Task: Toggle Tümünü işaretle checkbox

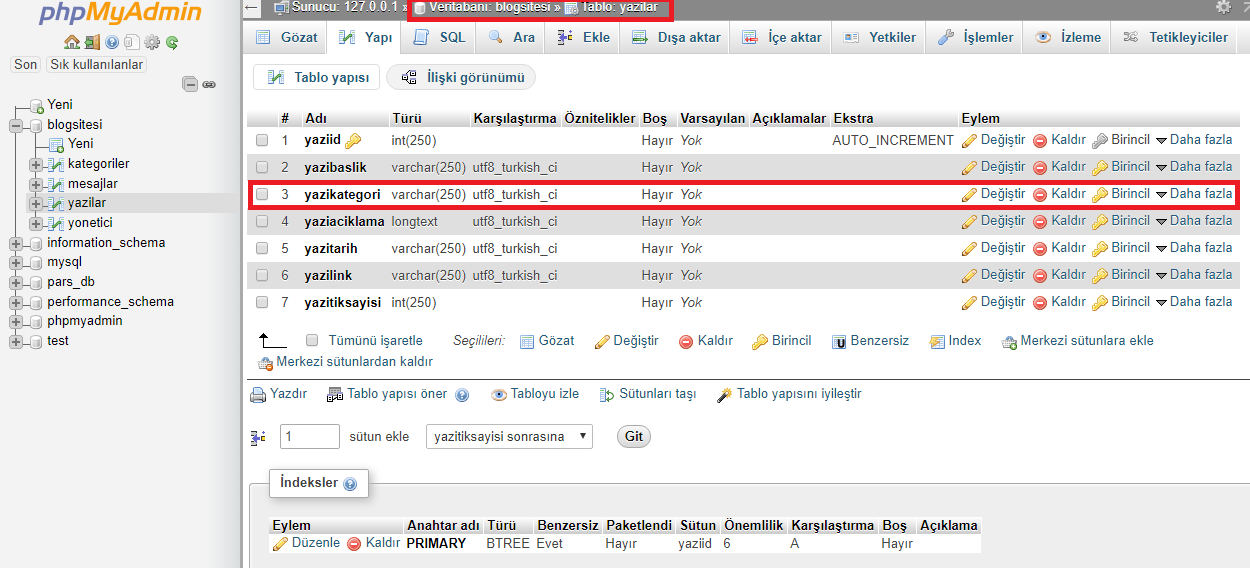Action: pos(312,340)
